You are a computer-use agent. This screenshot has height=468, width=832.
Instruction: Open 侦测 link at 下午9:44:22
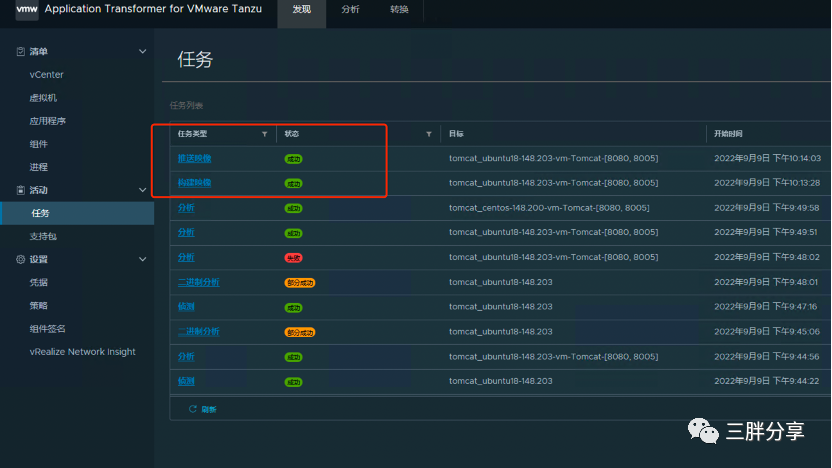(x=186, y=381)
